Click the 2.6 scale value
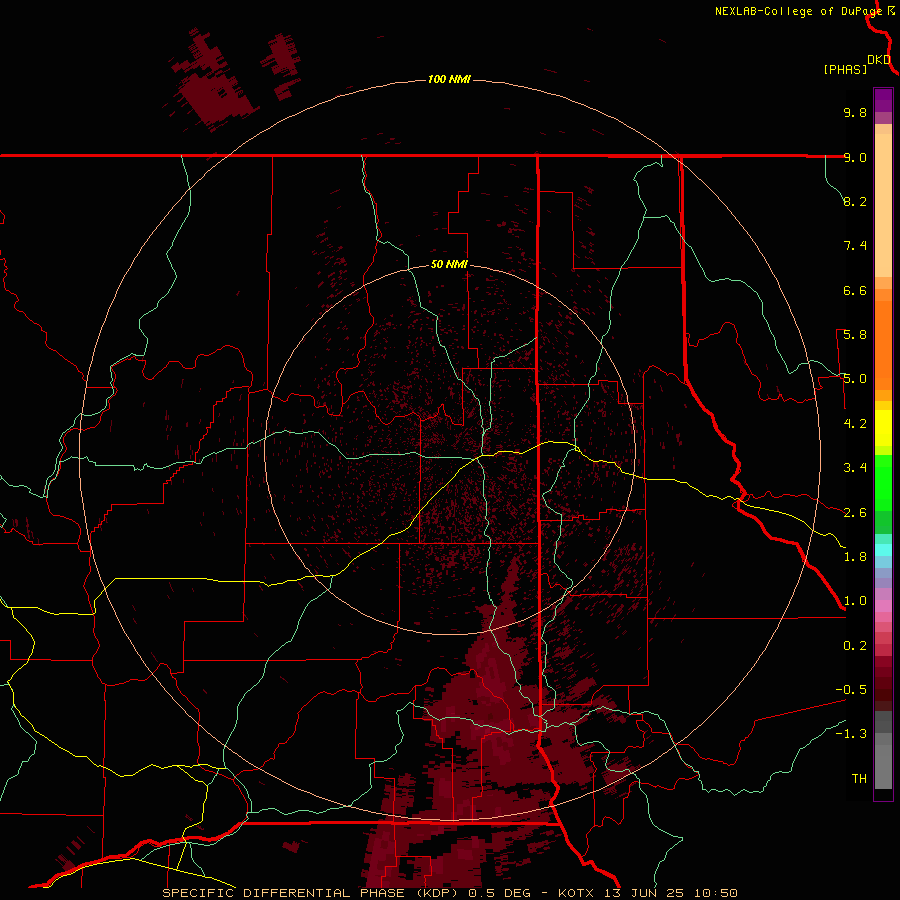This screenshot has width=900, height=900. 855,513
